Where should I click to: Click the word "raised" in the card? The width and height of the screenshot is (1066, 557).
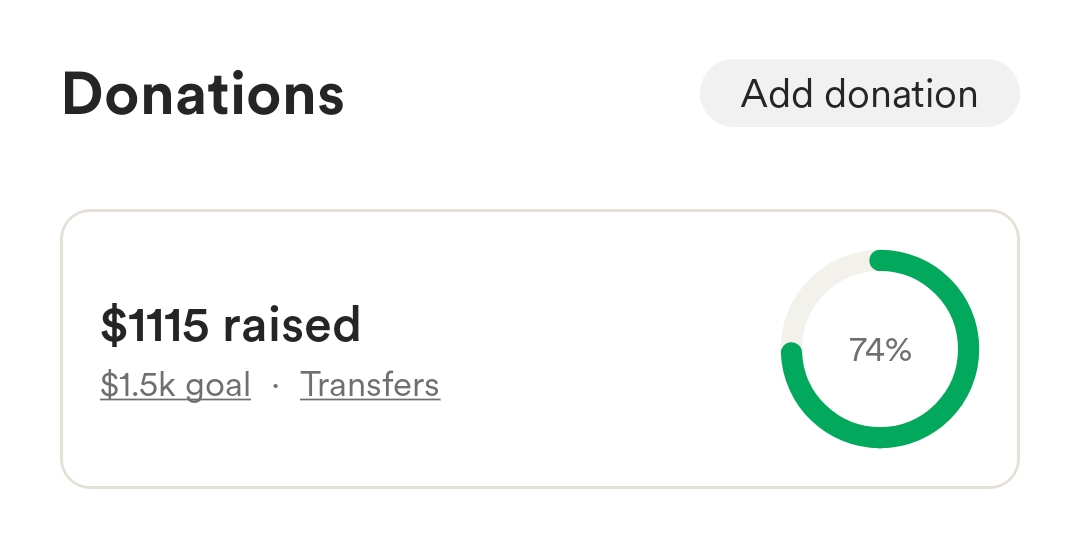[x=292, y=325]
